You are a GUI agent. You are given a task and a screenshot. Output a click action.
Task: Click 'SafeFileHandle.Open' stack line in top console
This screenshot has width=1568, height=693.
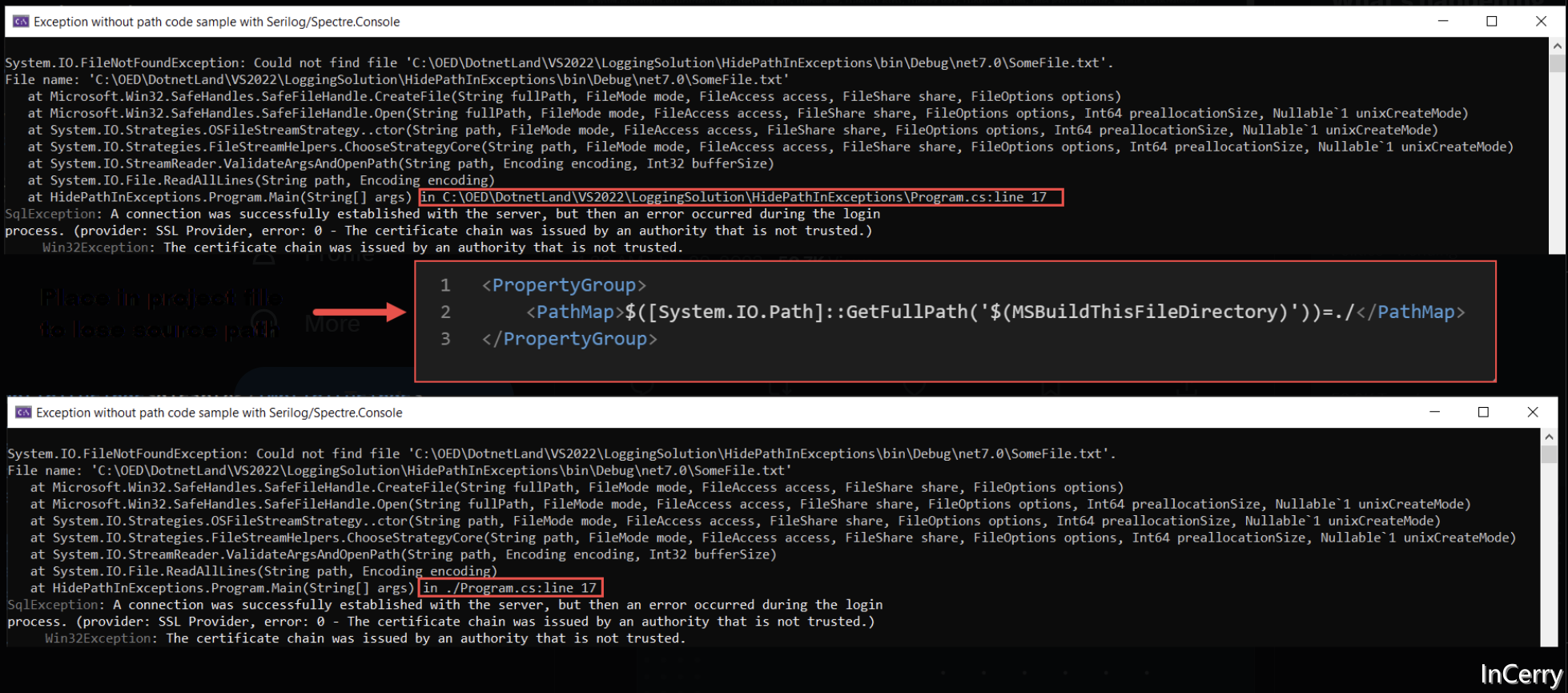point(748,113)
